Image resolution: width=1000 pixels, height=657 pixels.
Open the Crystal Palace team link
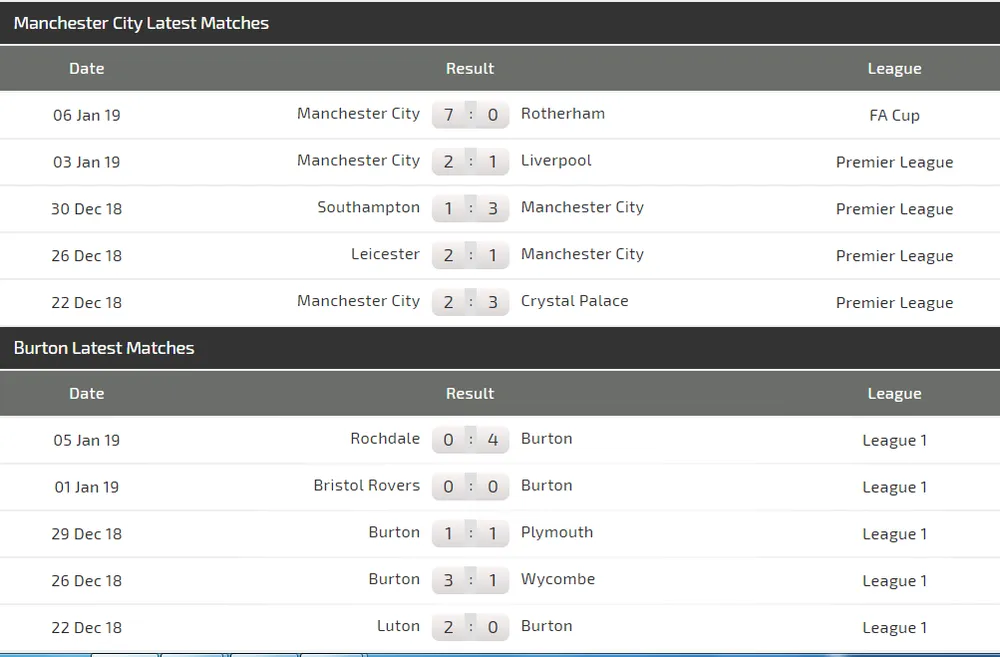point(574,301)
